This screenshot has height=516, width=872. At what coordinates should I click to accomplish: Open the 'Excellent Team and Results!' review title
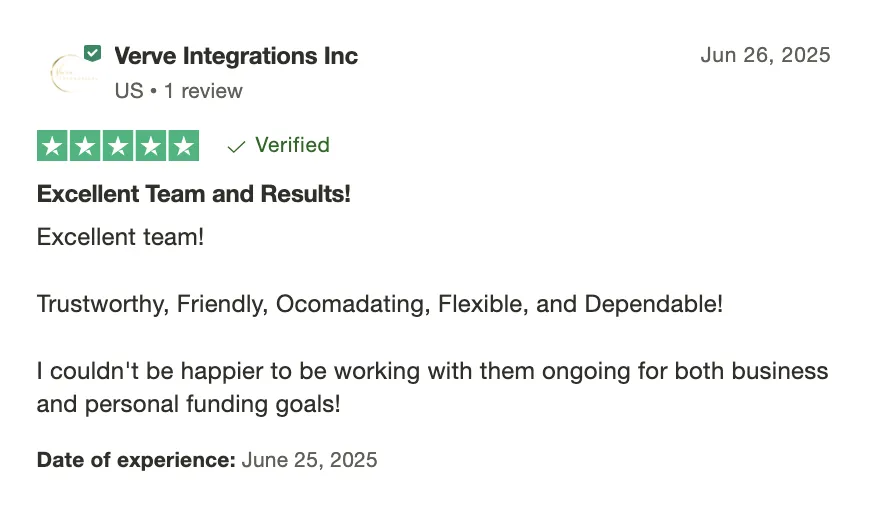[x=194, y=194]
